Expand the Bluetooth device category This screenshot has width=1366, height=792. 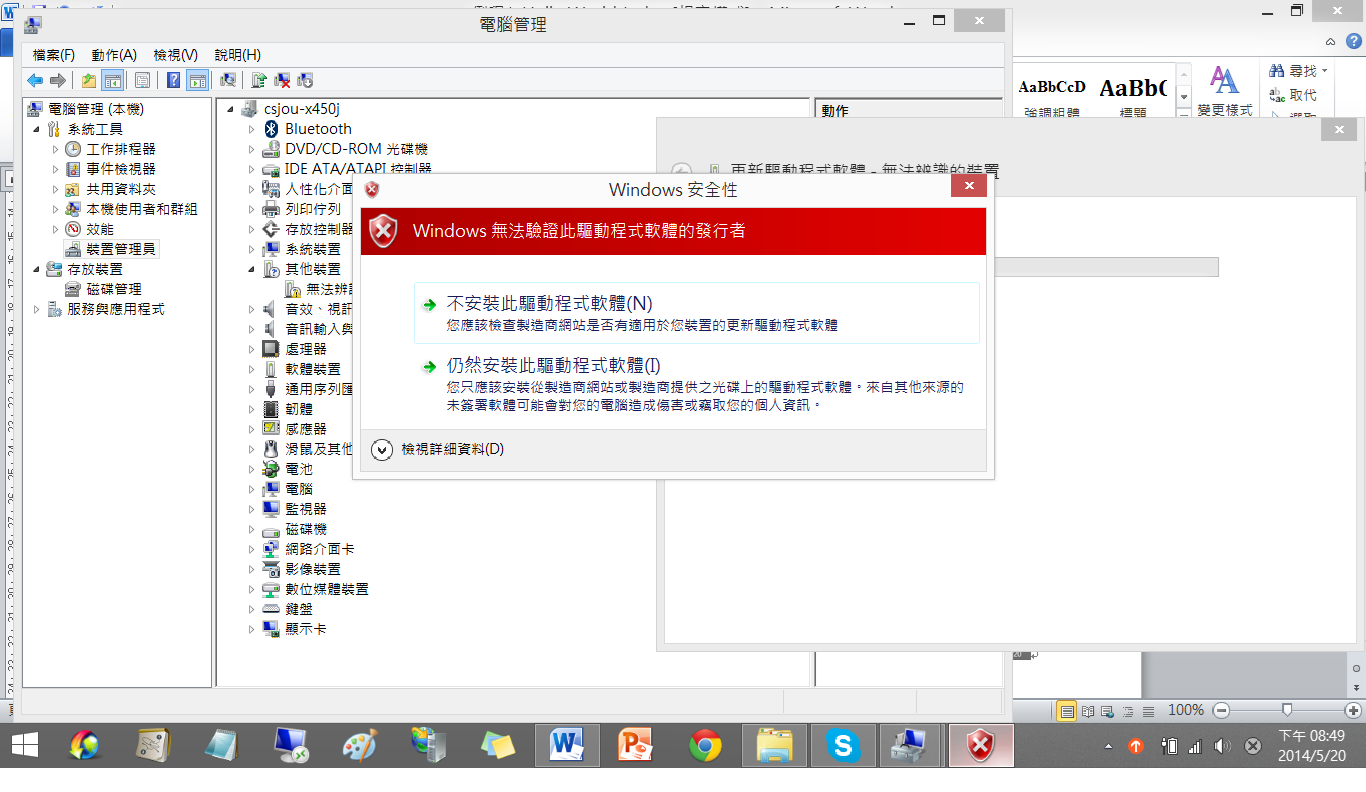[x=252, y=129]
